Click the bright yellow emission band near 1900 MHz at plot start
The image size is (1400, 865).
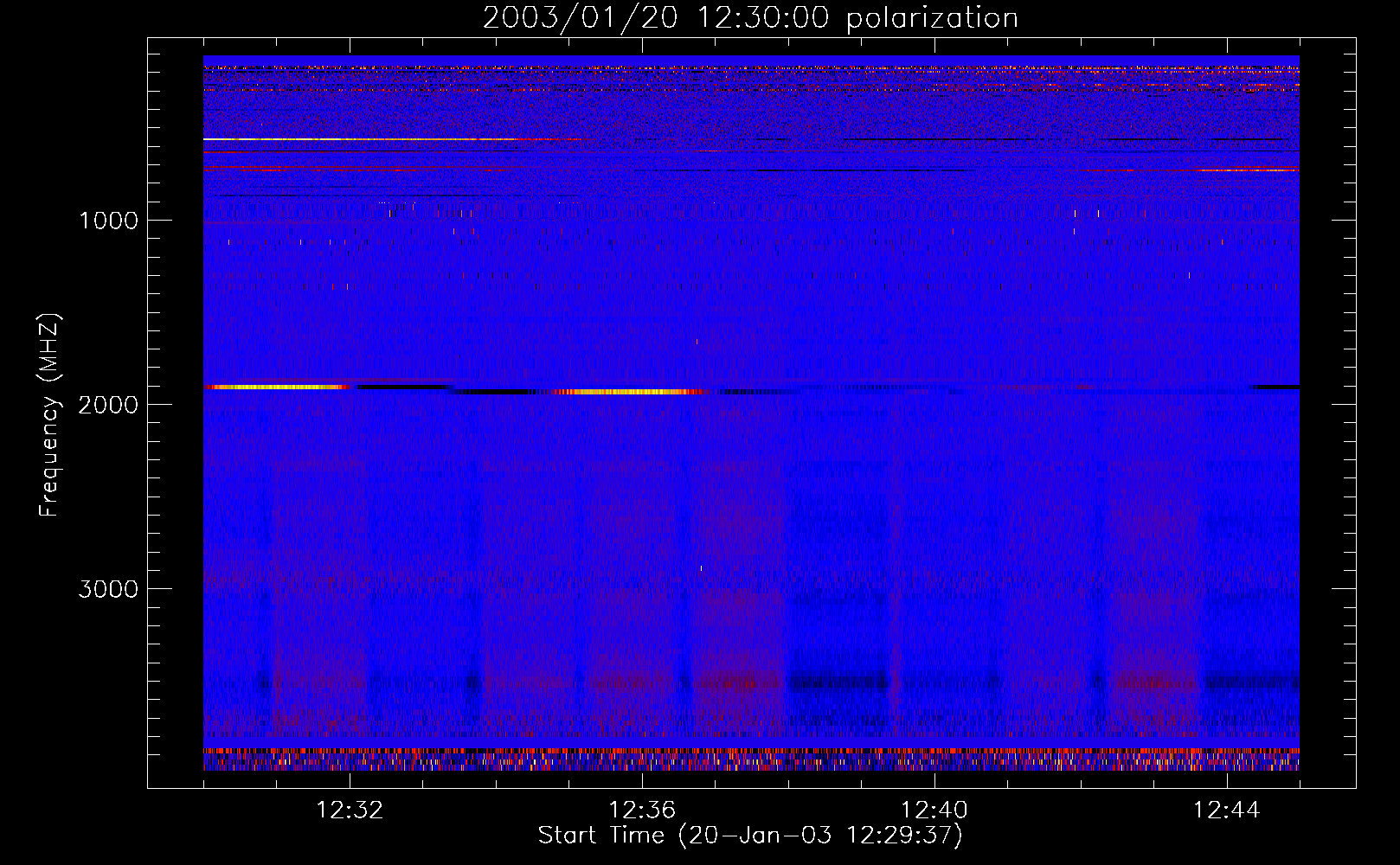277,388
